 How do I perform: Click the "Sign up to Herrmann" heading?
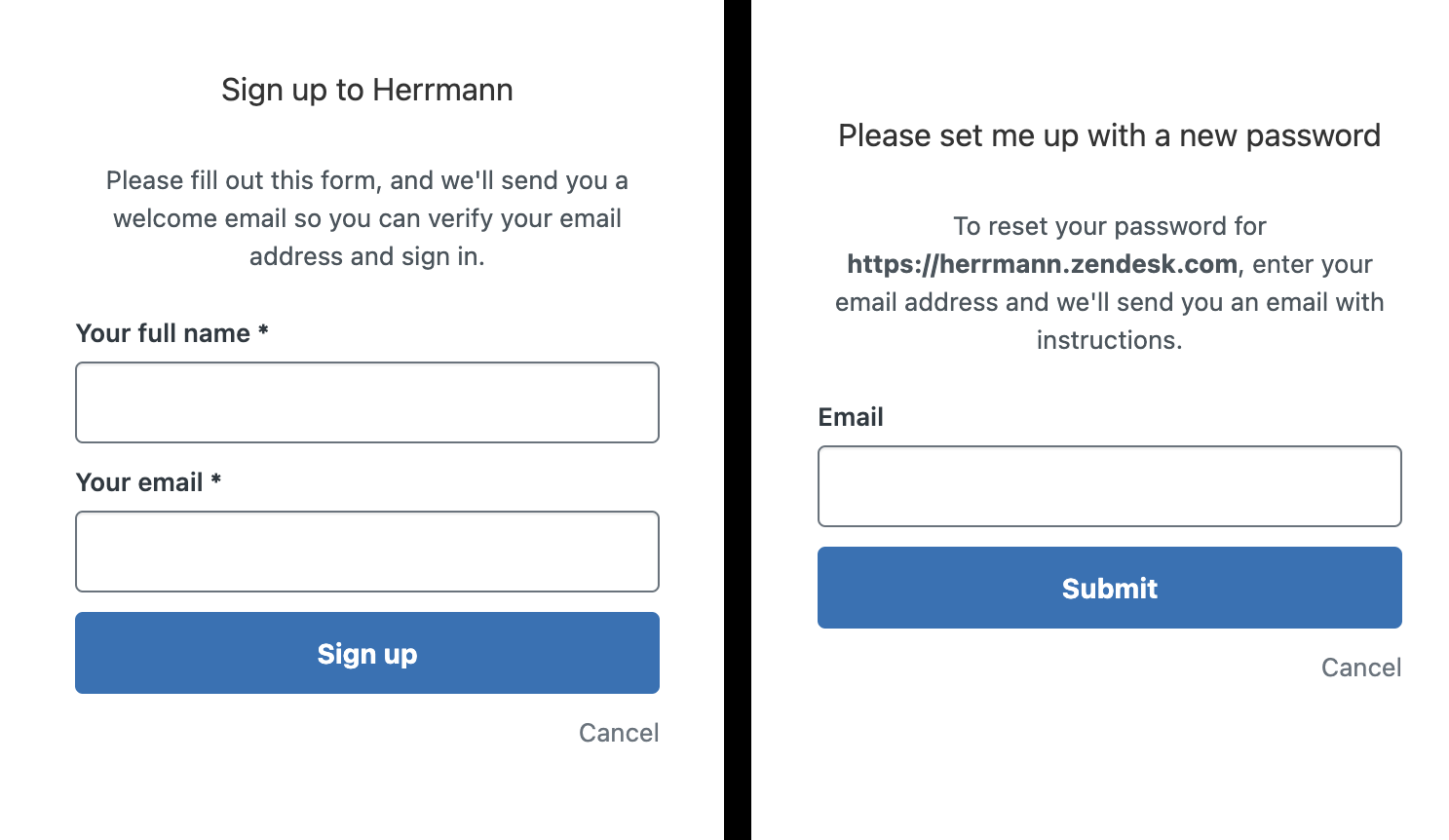(x=366, y=90)
